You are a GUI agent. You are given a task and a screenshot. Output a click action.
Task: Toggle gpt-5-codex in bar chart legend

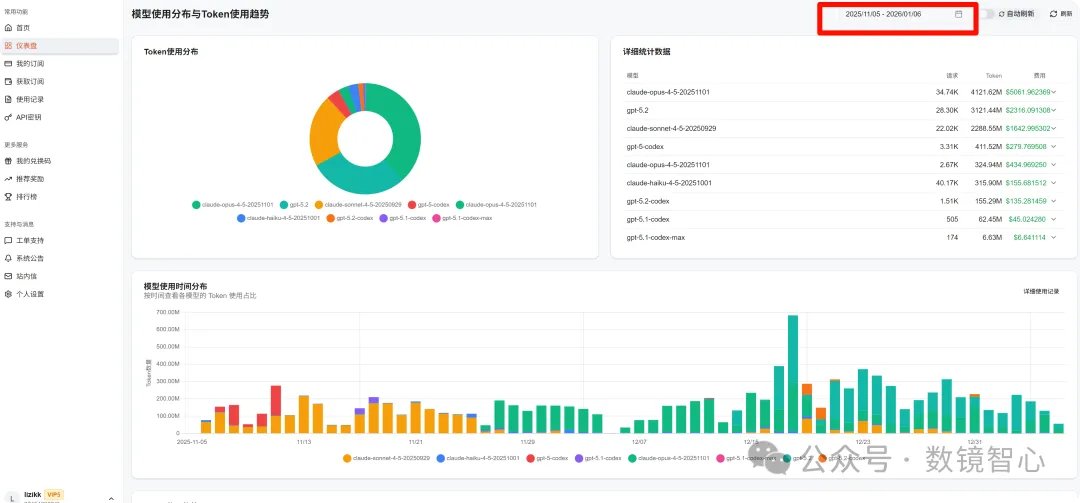547,458
